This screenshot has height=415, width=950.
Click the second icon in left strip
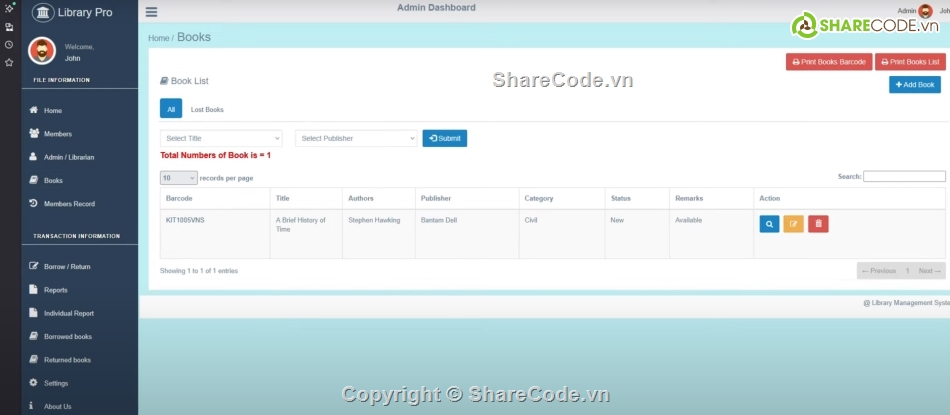point(9,27)
